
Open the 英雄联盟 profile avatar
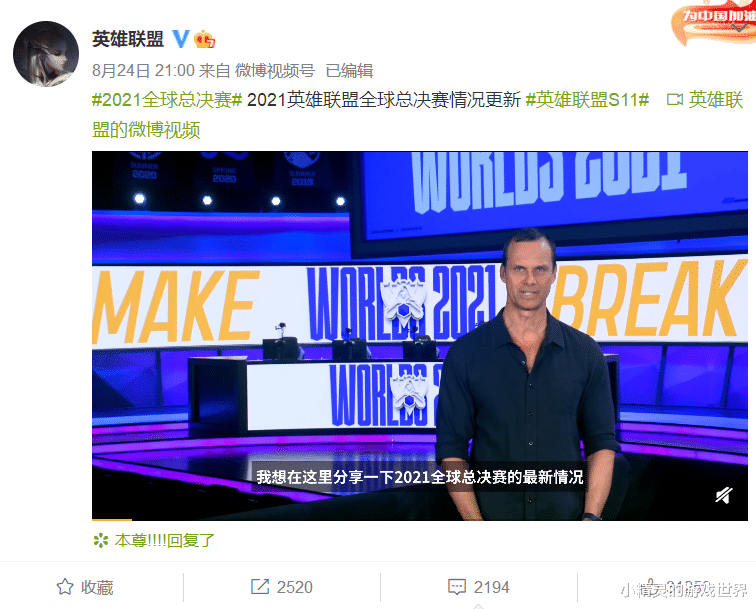click(46, 54)
